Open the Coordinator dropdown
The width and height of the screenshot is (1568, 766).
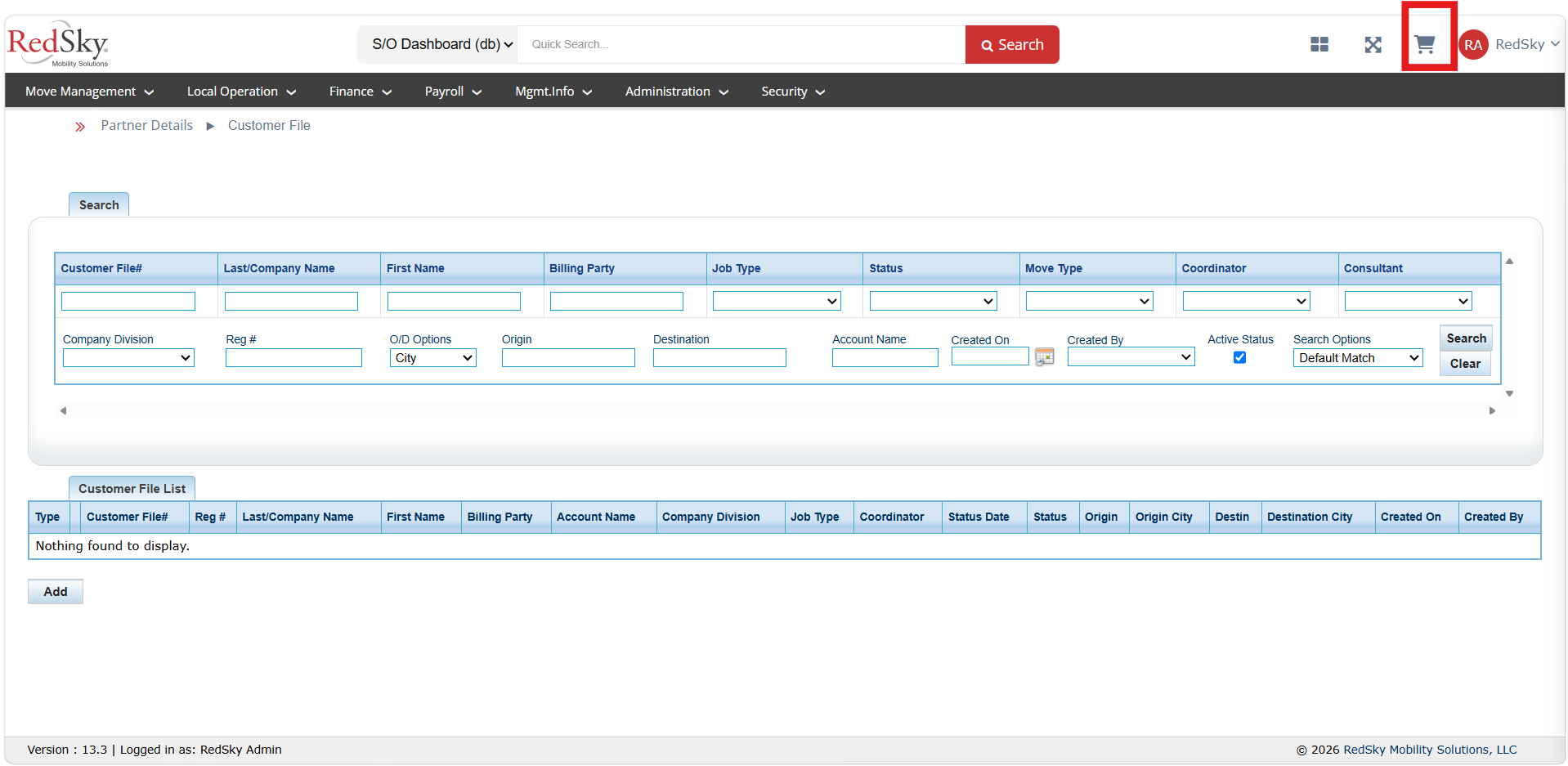[1246, 301]
